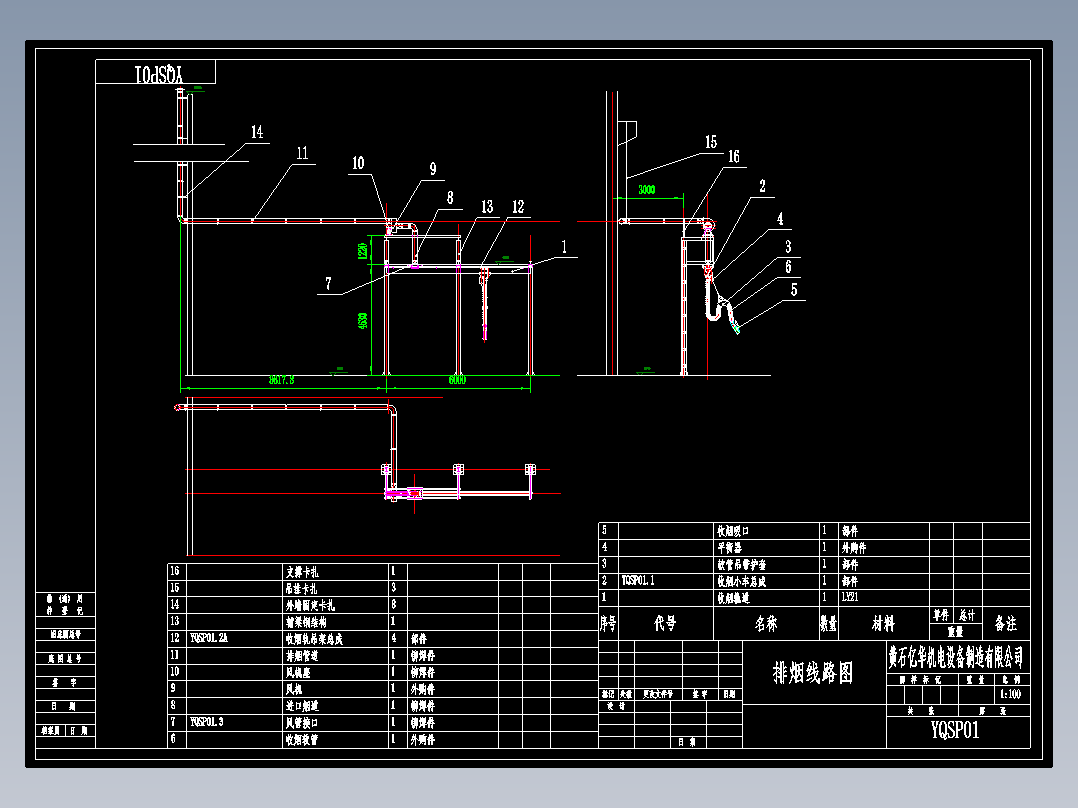This screenshot has height=808, width=1078.
Task: Click leader callout number 12 on the drawing
Action: pos(518,207)
